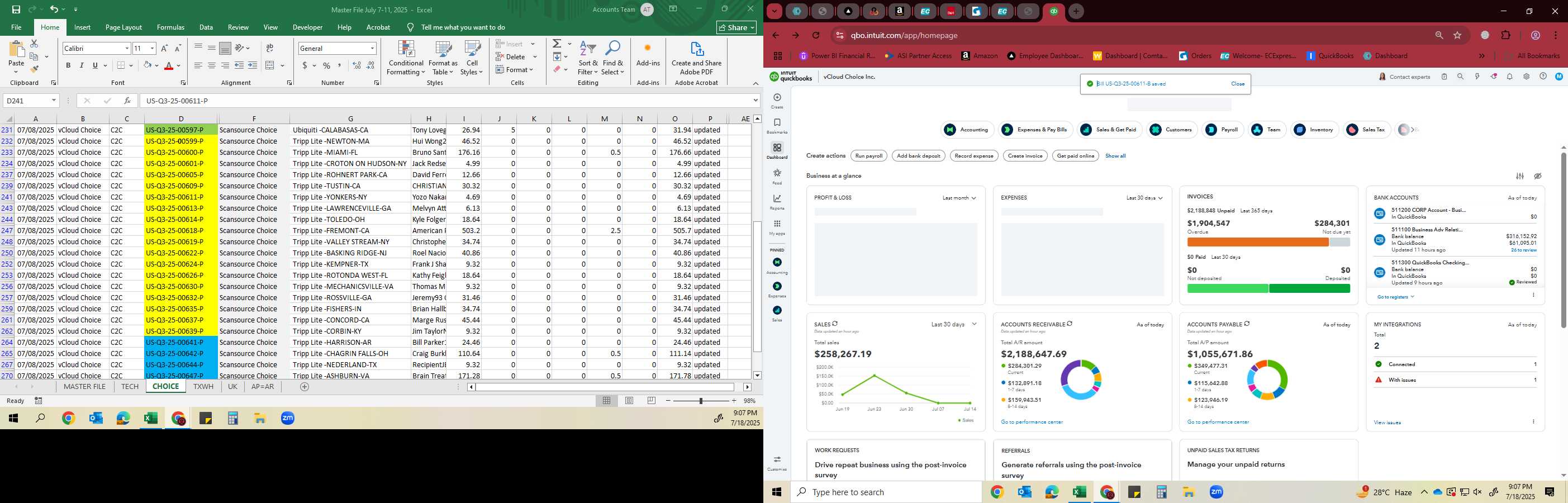Open Excel Formulas ribbon tab
Viewport: 1568px width, 503px height.
pyautogui.click(x=170, y=27)
